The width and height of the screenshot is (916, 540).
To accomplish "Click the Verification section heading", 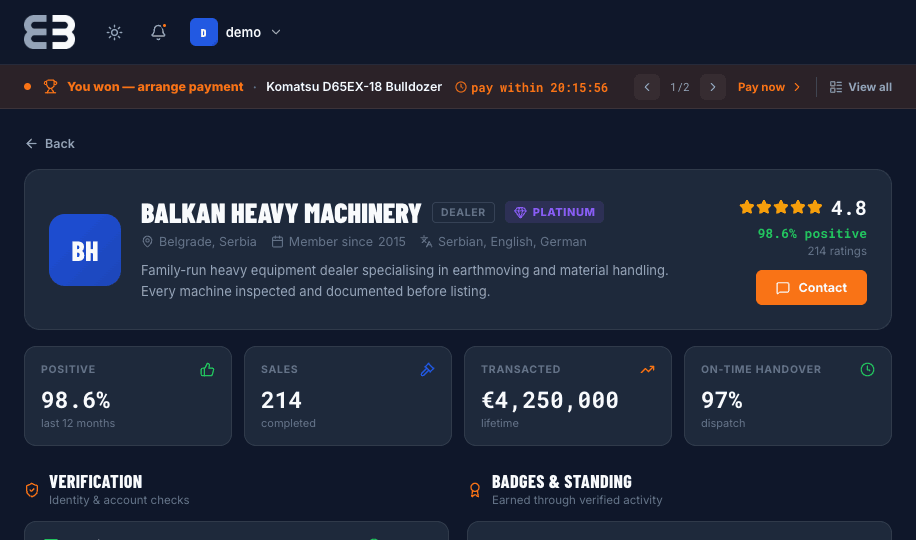I will (x=96, y=482).
